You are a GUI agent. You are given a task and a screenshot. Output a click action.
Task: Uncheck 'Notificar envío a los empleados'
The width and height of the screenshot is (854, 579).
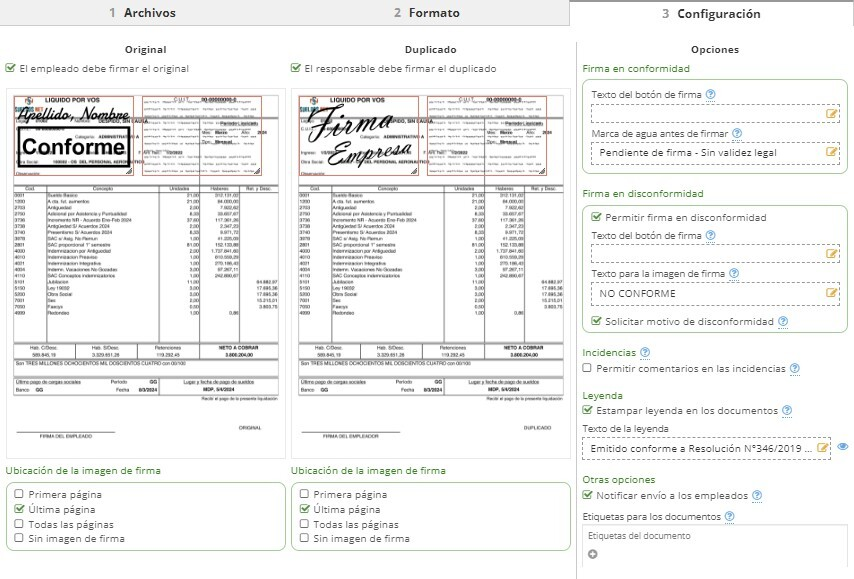(587, 495)
